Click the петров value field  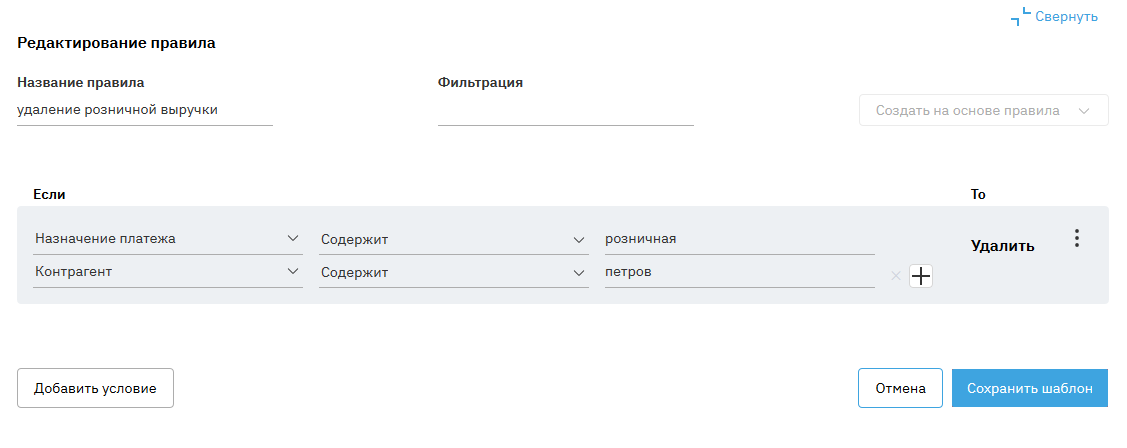pyautogui.click(x=739, y=272)
